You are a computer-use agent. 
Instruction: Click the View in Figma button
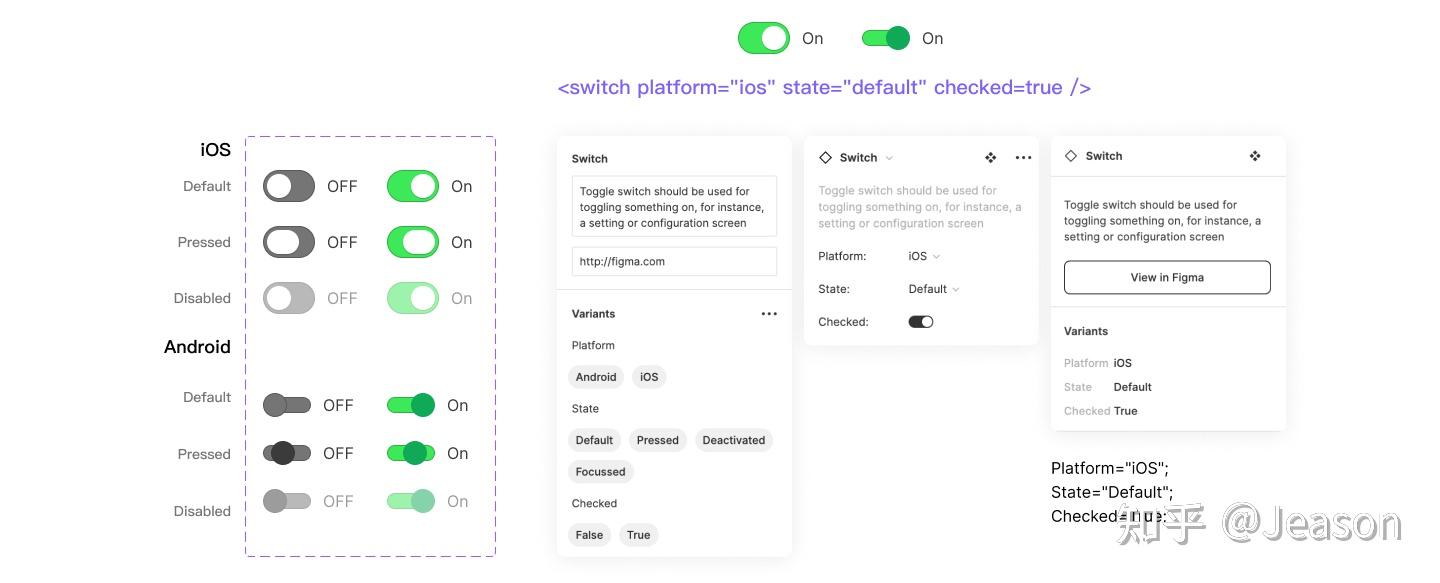pyautogui.click(x=1167, y=278)
